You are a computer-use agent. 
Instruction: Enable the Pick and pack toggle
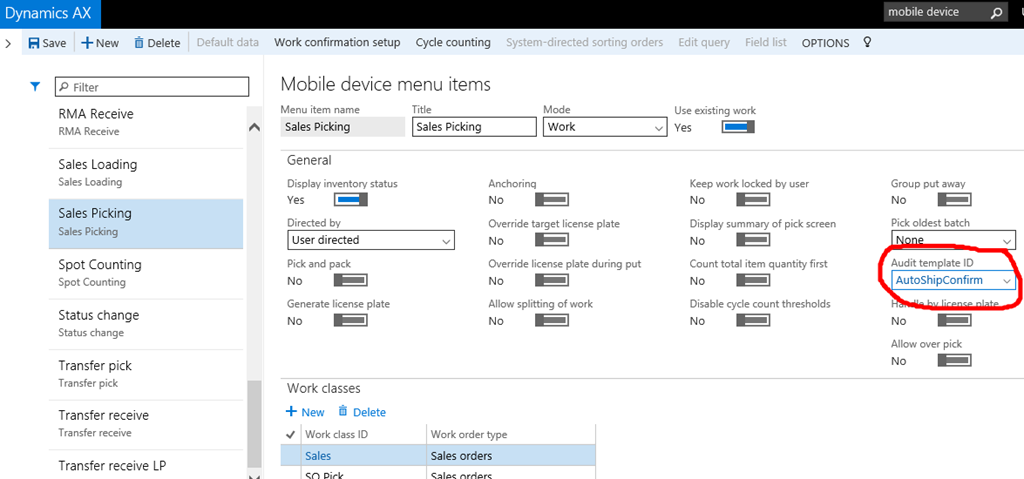(350, 281)
